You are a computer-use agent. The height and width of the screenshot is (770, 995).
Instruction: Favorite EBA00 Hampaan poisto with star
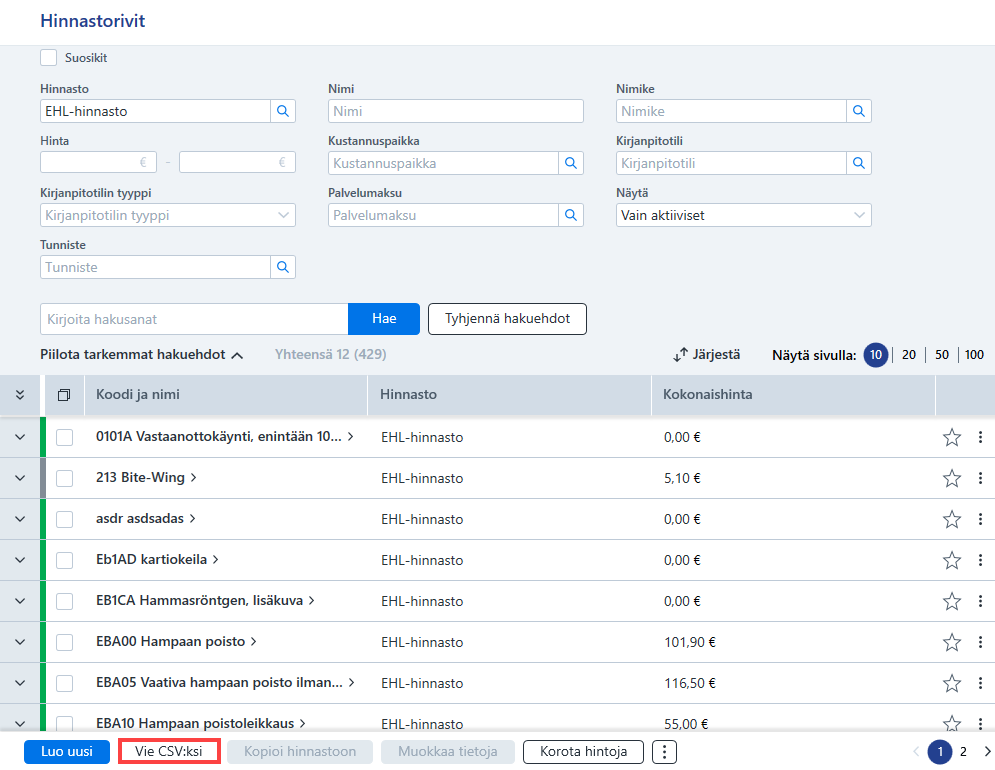[x=951, y=642]
